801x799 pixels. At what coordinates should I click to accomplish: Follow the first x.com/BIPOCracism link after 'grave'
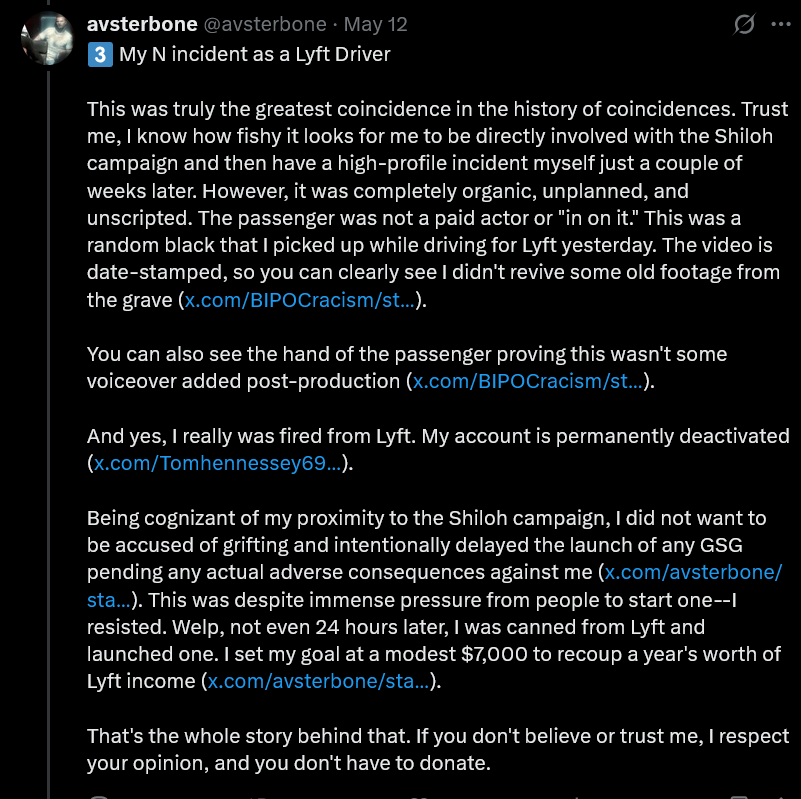click(x=299, y=300)
